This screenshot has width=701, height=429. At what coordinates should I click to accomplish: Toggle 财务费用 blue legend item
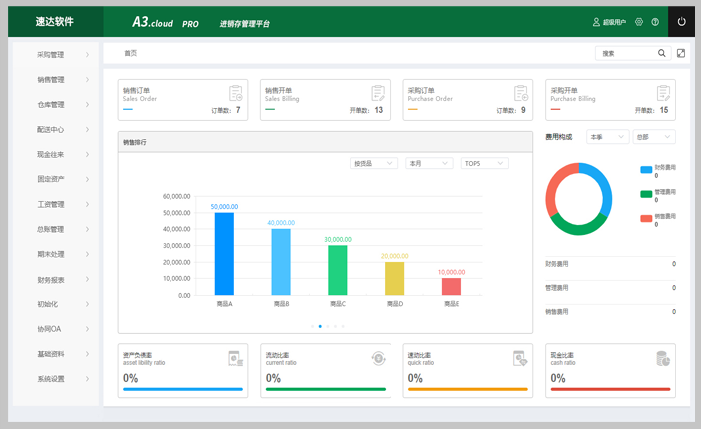pos(658,170)
